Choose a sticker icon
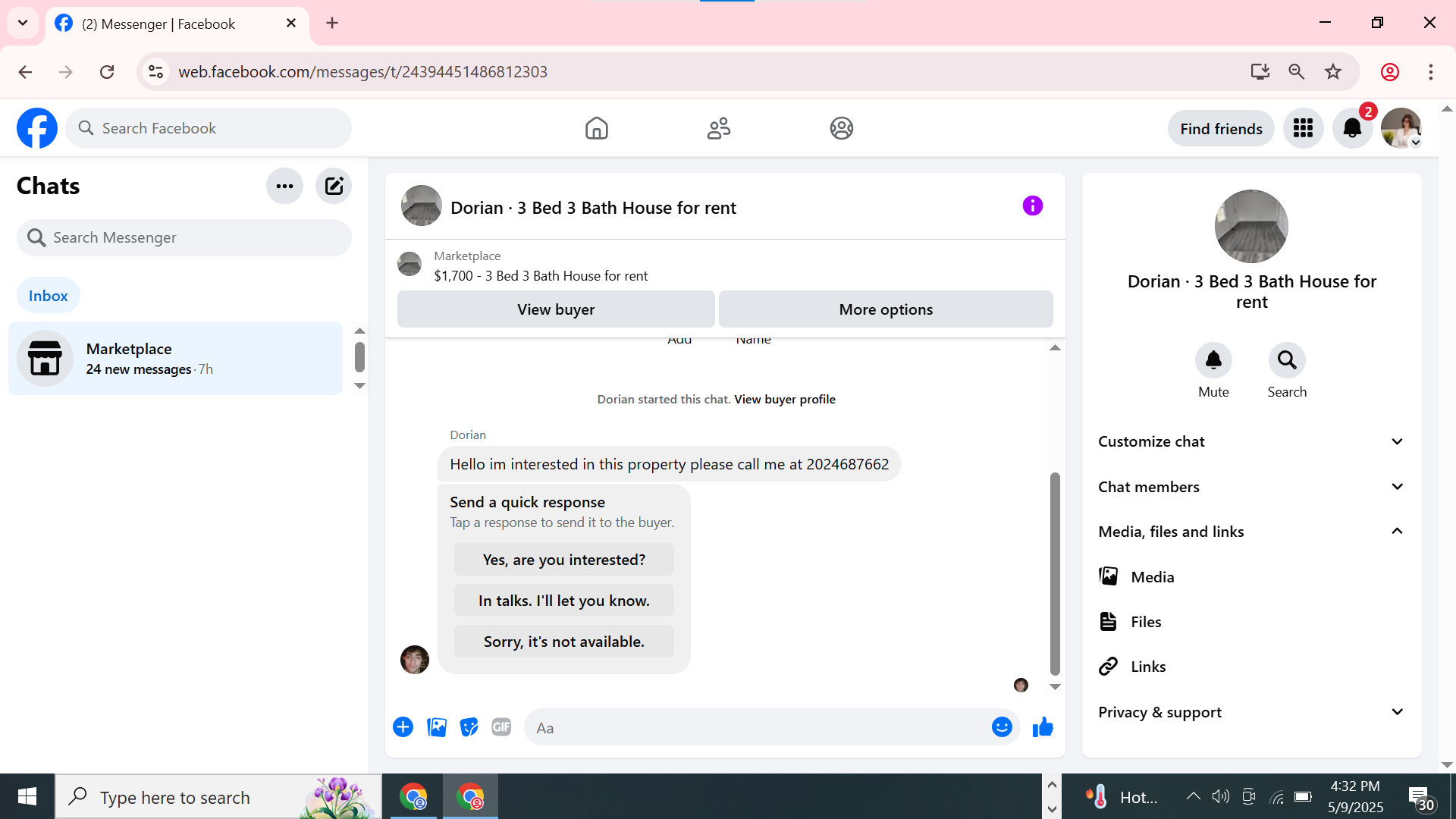The image size is (1456, 819). [469, 727]
